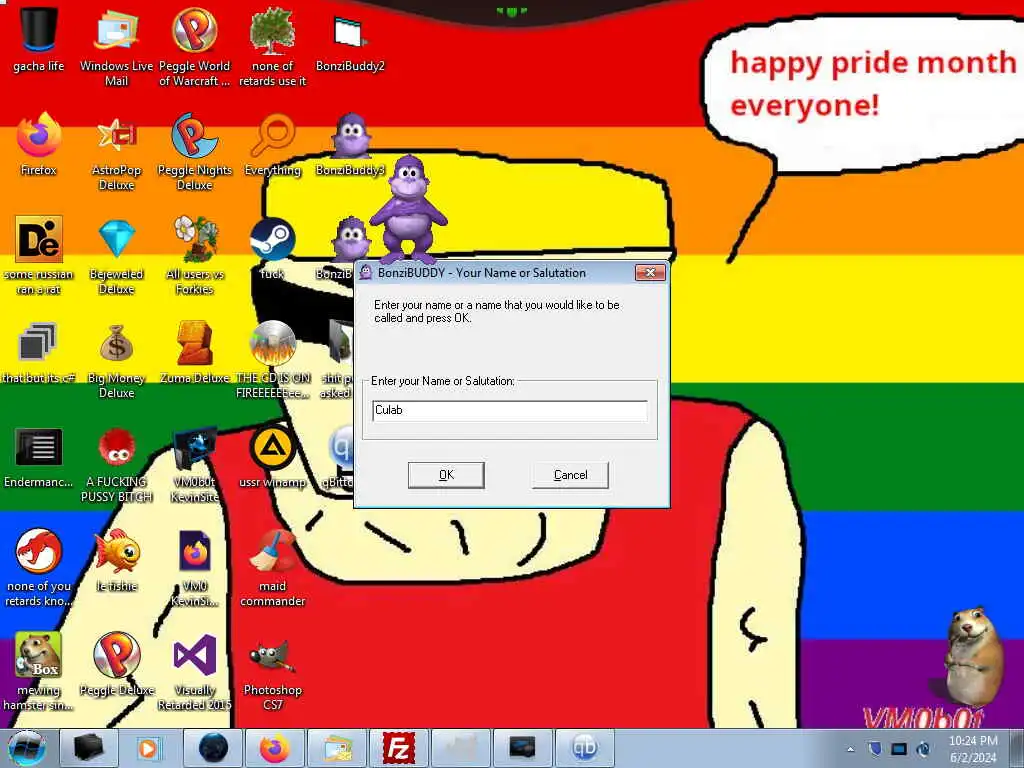Open the clock showing 10:24 PM
The width and height of the screenshot is (1024, 768).
(x=973, y=749)
